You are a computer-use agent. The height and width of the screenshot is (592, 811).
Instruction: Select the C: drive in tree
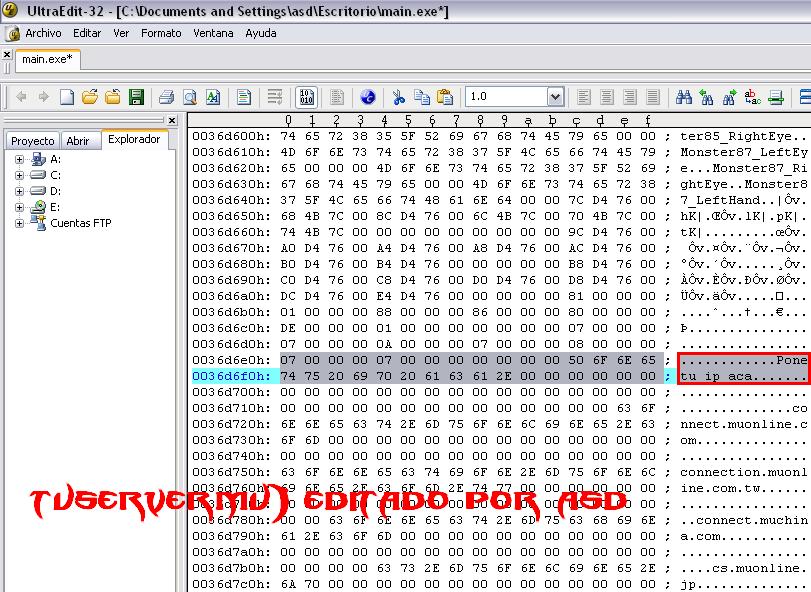[55, 175]
